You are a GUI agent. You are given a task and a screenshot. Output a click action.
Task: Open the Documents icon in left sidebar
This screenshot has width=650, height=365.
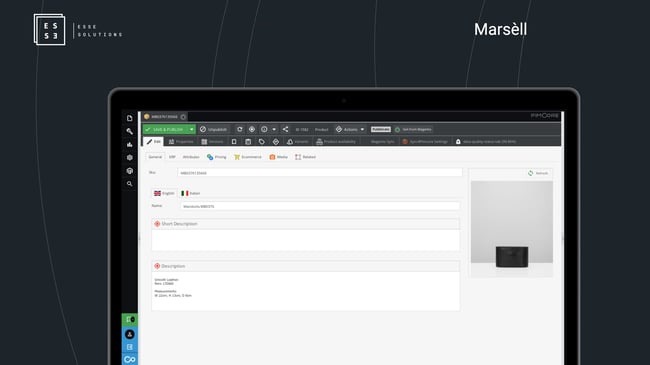[129, 118]
